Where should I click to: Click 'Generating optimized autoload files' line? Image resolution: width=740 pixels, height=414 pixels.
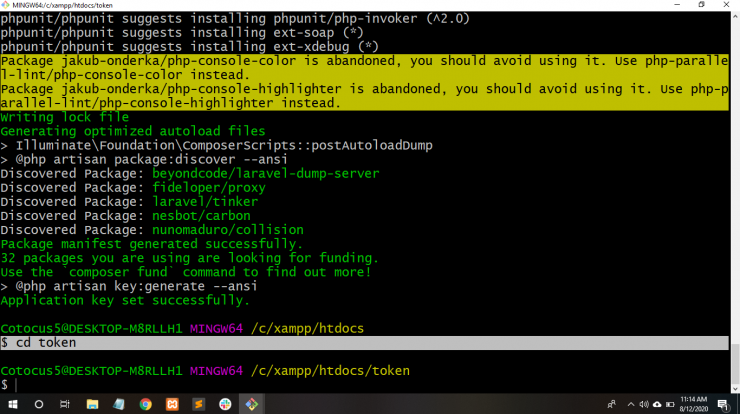(133, 131)
